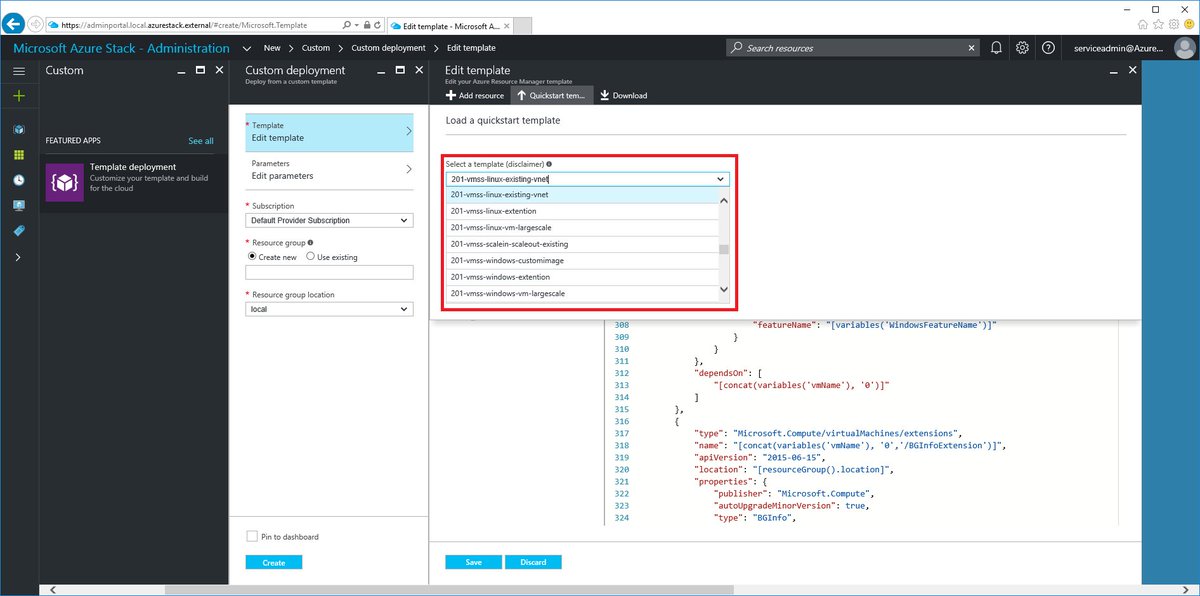Open the green grid All resources icon
This screenshot has width=1200, height=596.
click(x=19, y=155)
